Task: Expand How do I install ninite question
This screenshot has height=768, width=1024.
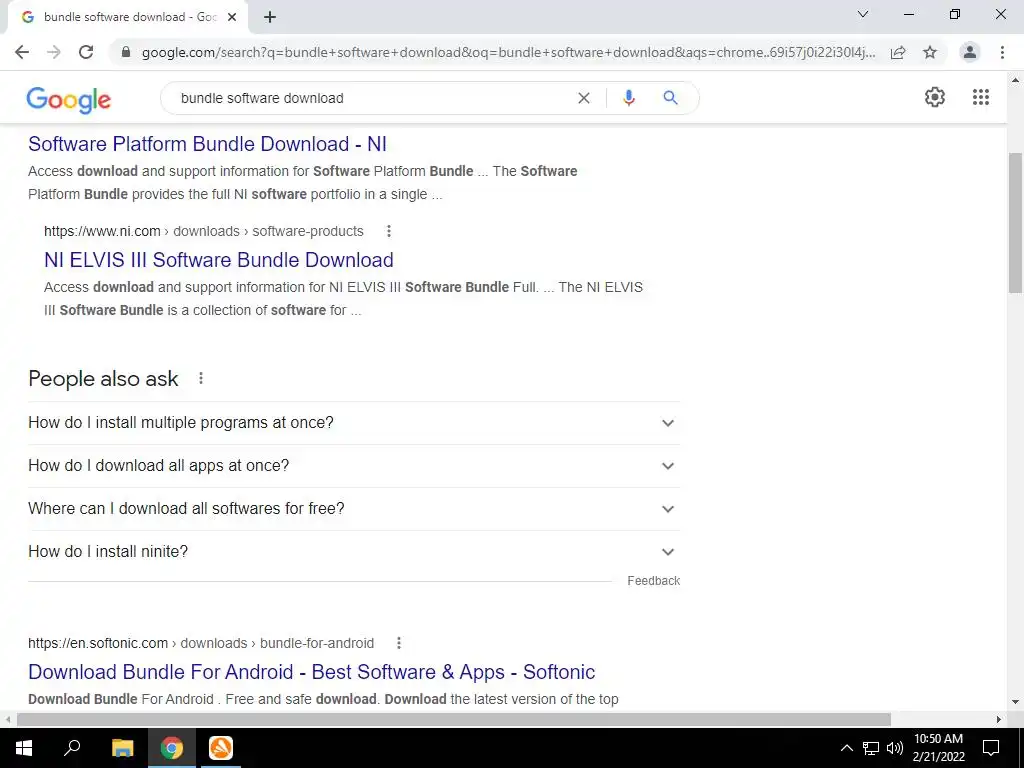Action: coord(354,552)
